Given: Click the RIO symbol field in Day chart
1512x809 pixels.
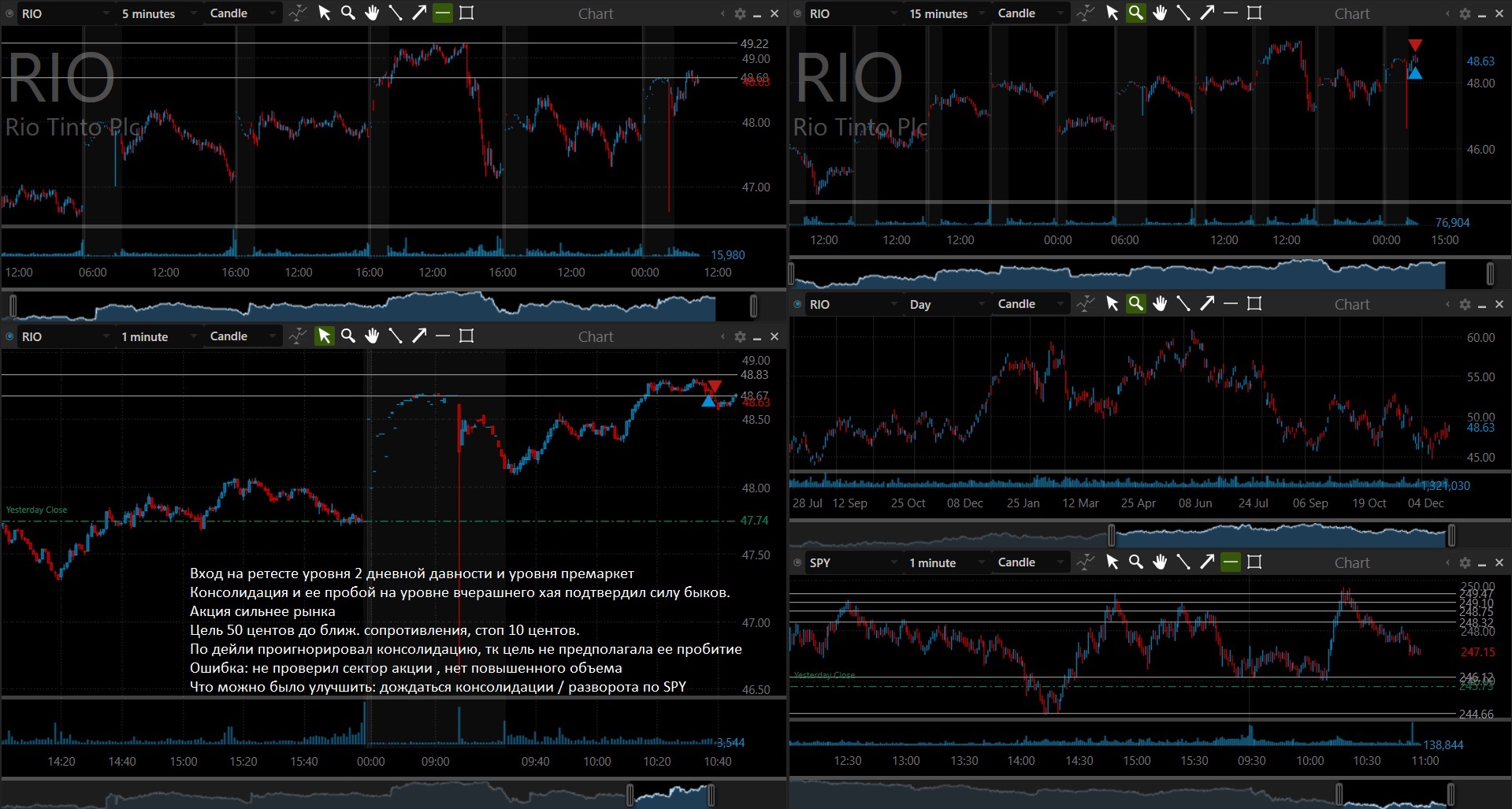Looking at the screenshot, I should pos(853,304).
